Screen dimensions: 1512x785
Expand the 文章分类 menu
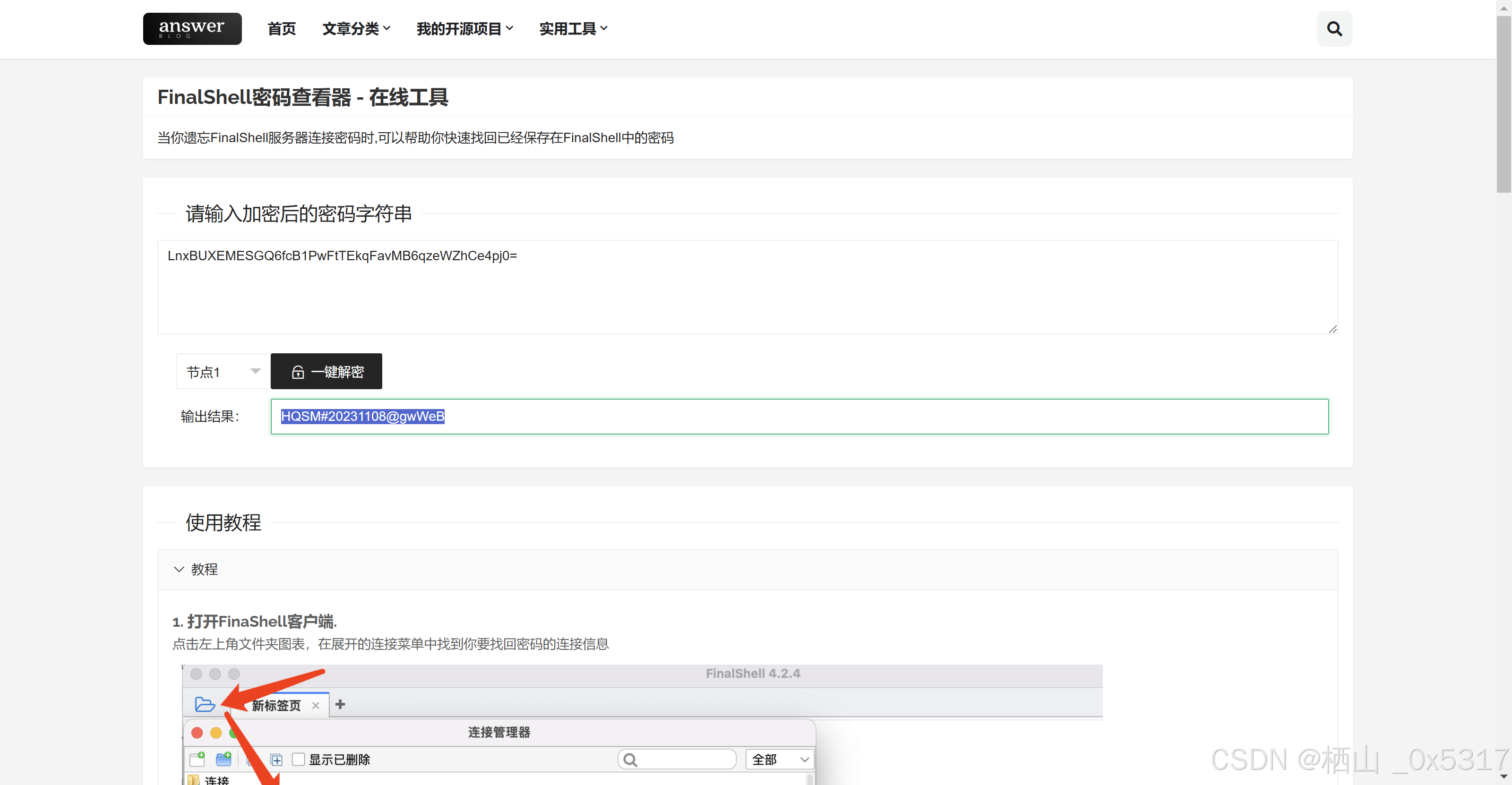coord(356,29)
